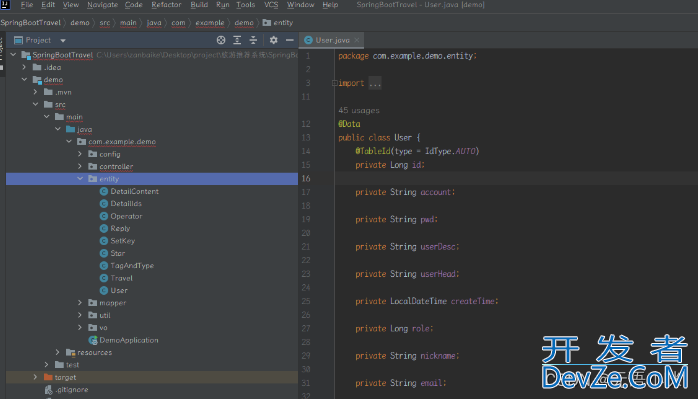Click the nickname field name
Viewport: 698px width, 399px height.
coord(438,356)
